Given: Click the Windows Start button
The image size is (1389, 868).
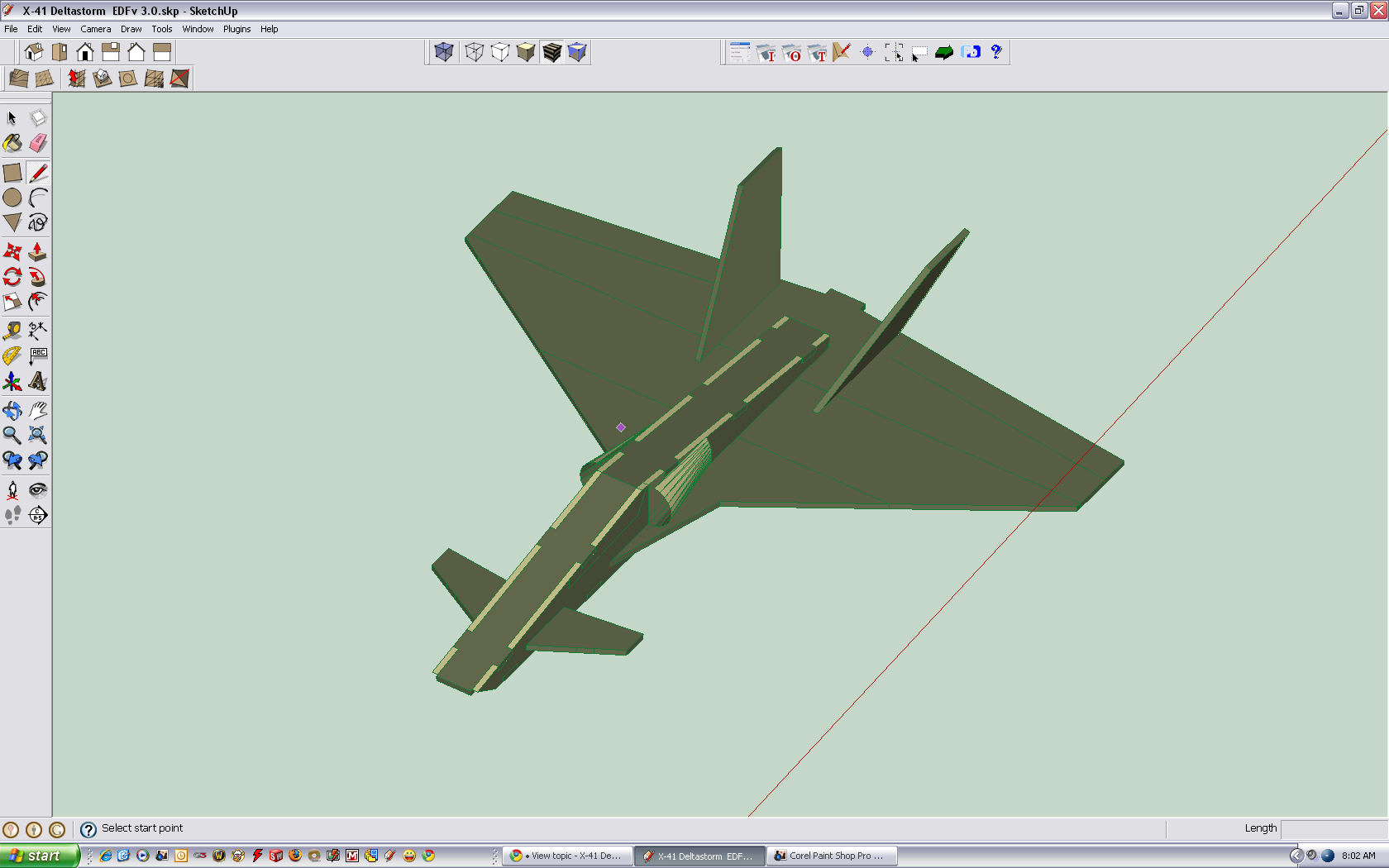Looking at the screenshot, I should (40, 856).
